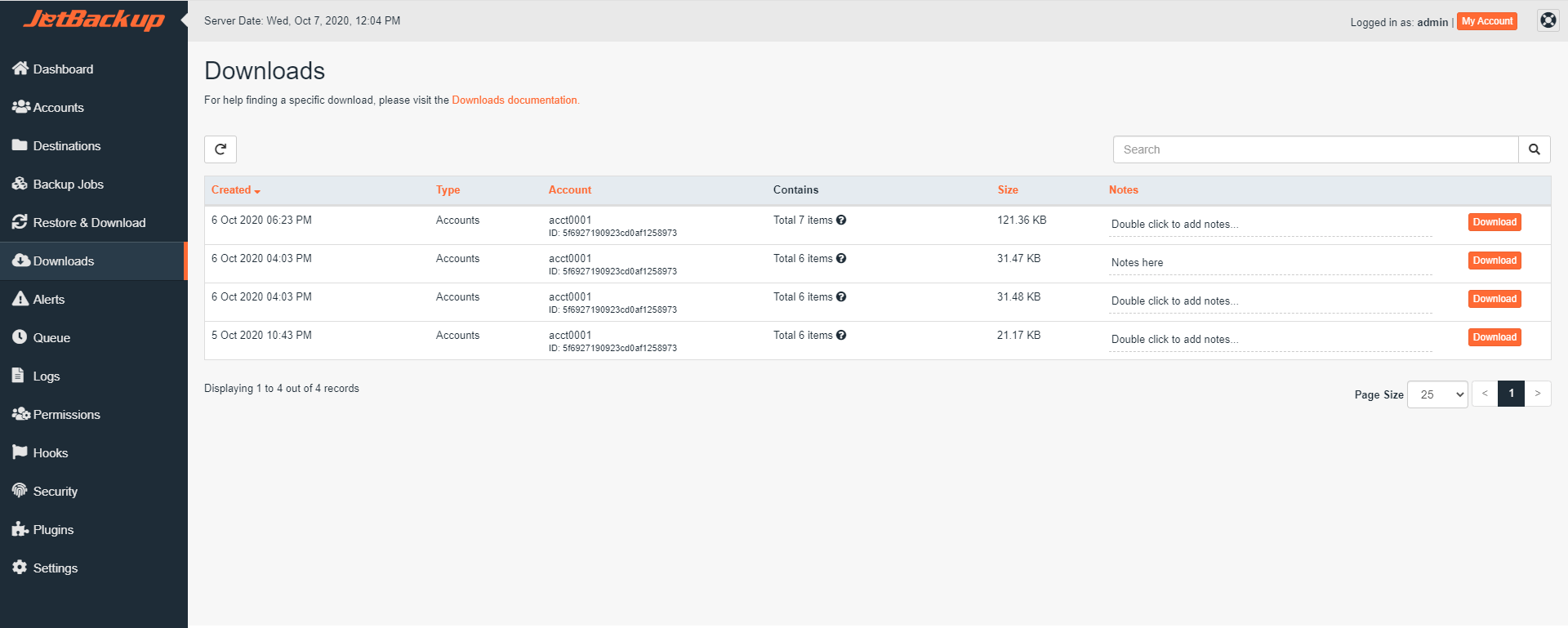
Task: Click the Plugins puzzle piece icon
Action: point(20,529)
